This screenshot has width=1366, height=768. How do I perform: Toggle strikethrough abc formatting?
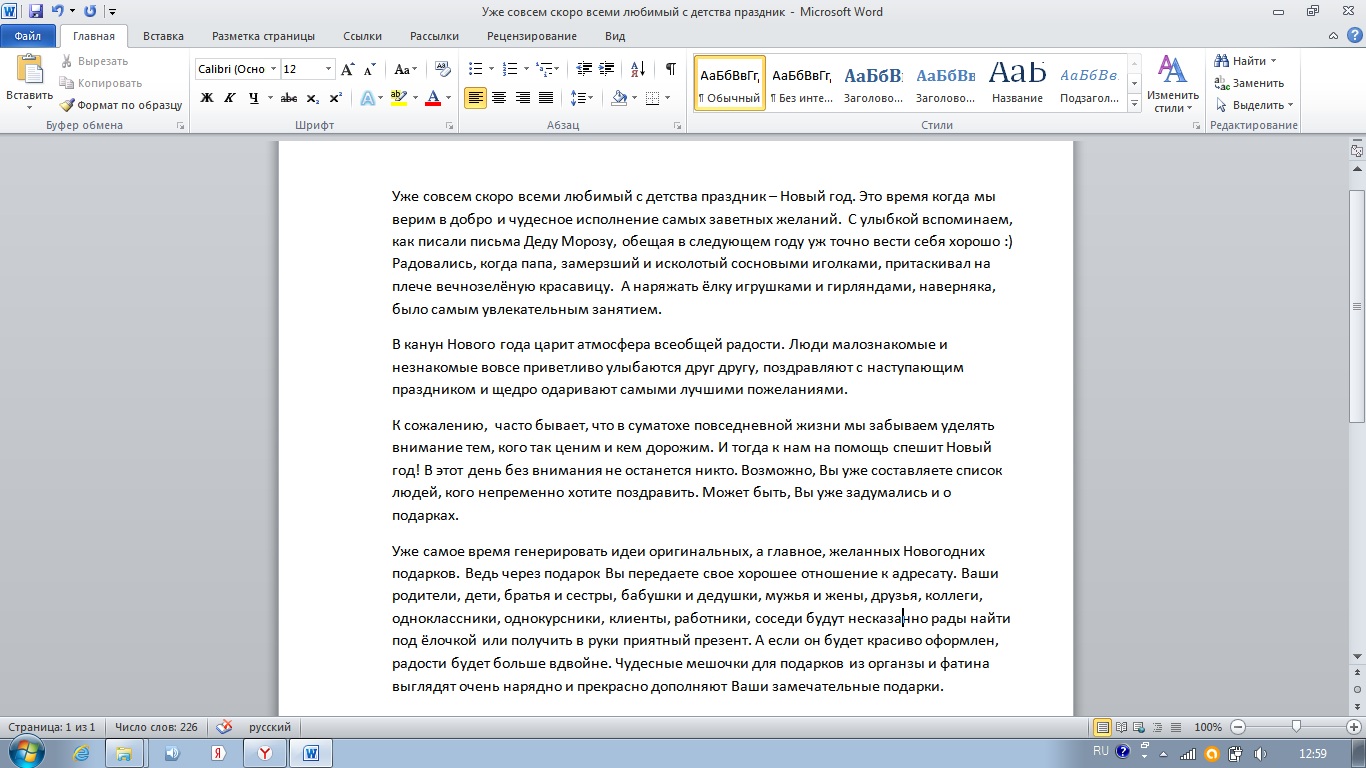point(289,98)
